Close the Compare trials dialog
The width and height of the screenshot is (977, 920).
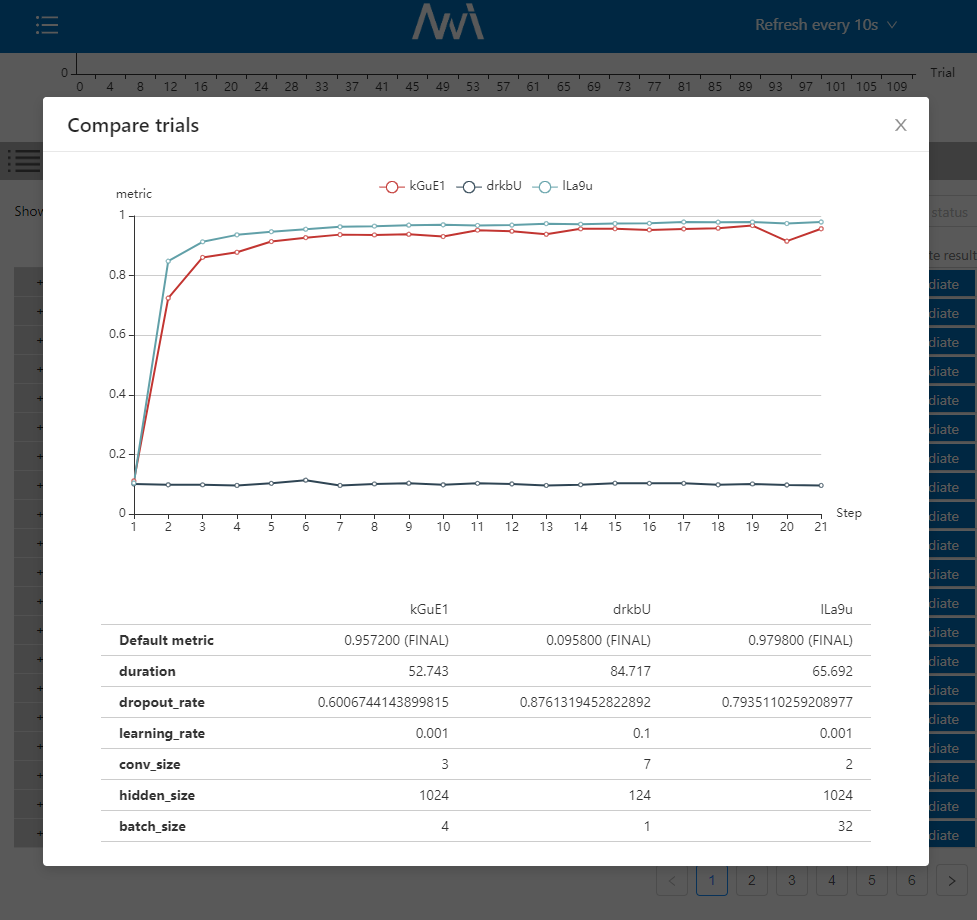tap(899, 125)
